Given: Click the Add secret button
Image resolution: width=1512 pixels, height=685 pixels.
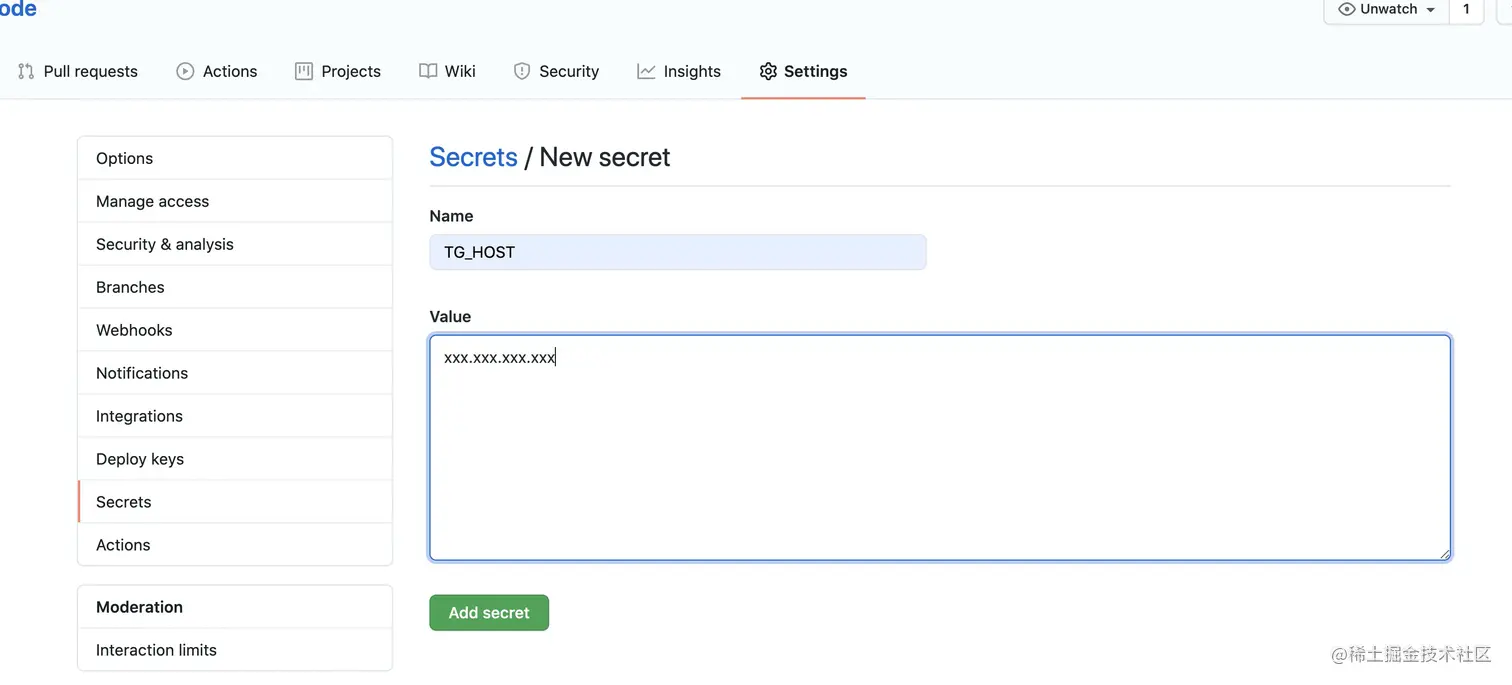Looking at the screenshot, I should coord(489,613).
